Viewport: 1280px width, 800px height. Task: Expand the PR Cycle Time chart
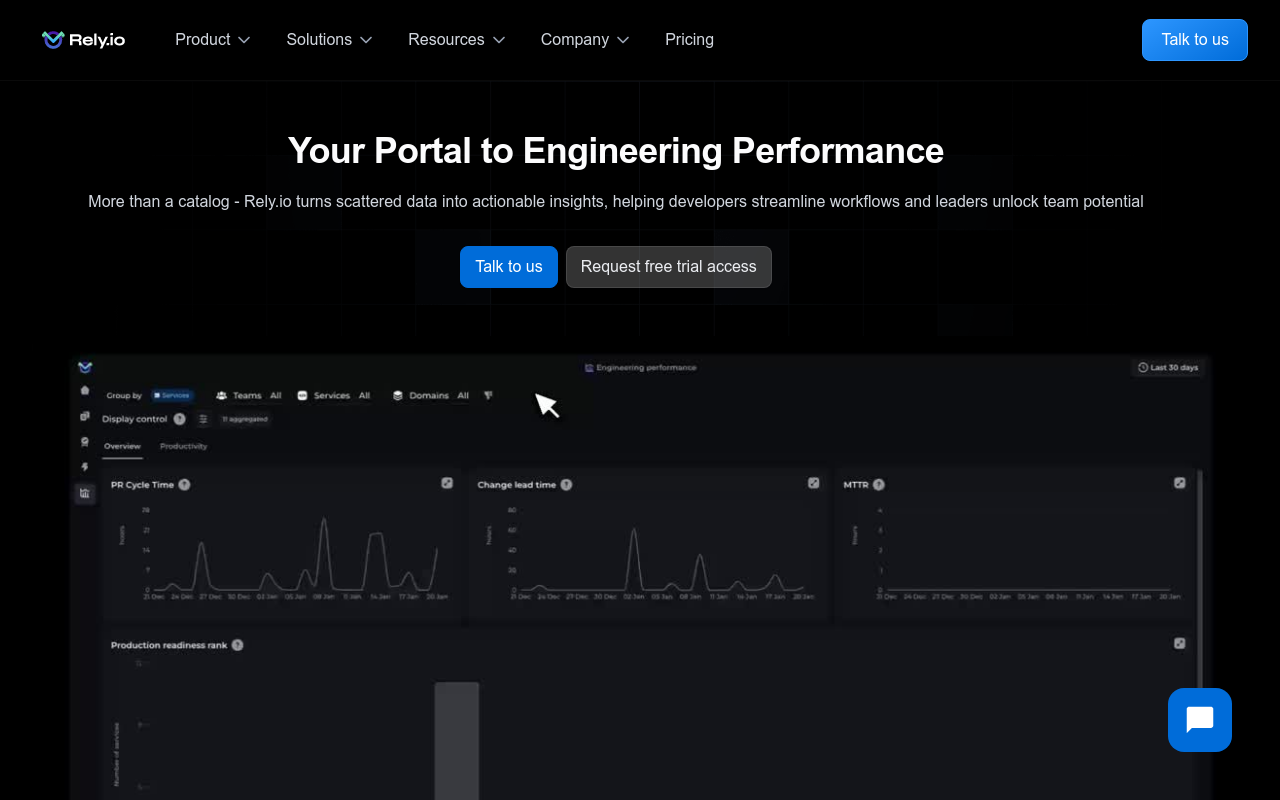[447, 483]
